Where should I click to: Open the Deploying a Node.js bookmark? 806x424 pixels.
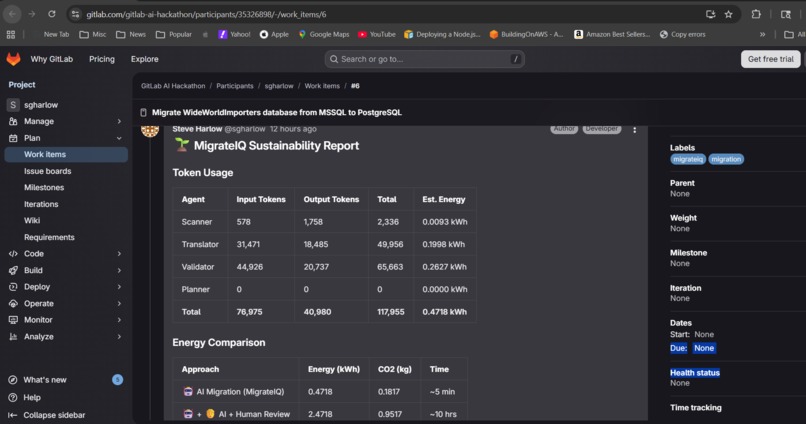442,34
